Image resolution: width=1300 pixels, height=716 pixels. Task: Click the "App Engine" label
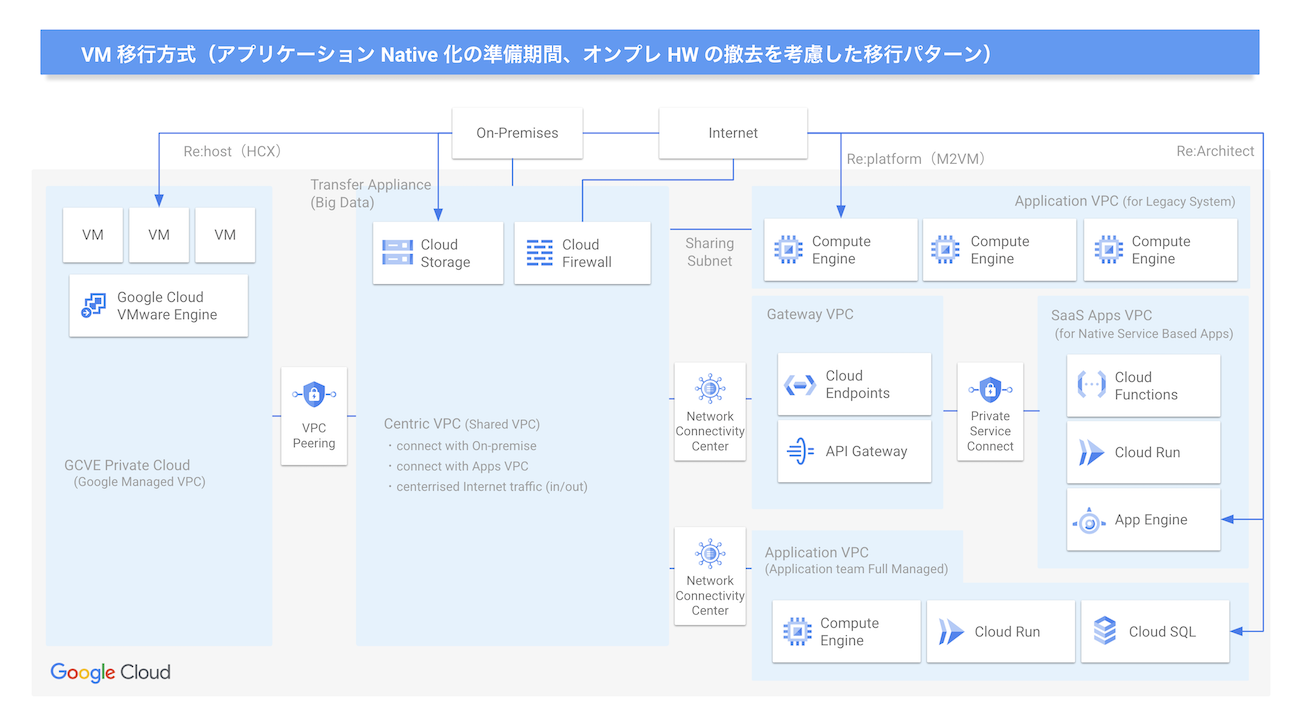tap(1151, 521)
